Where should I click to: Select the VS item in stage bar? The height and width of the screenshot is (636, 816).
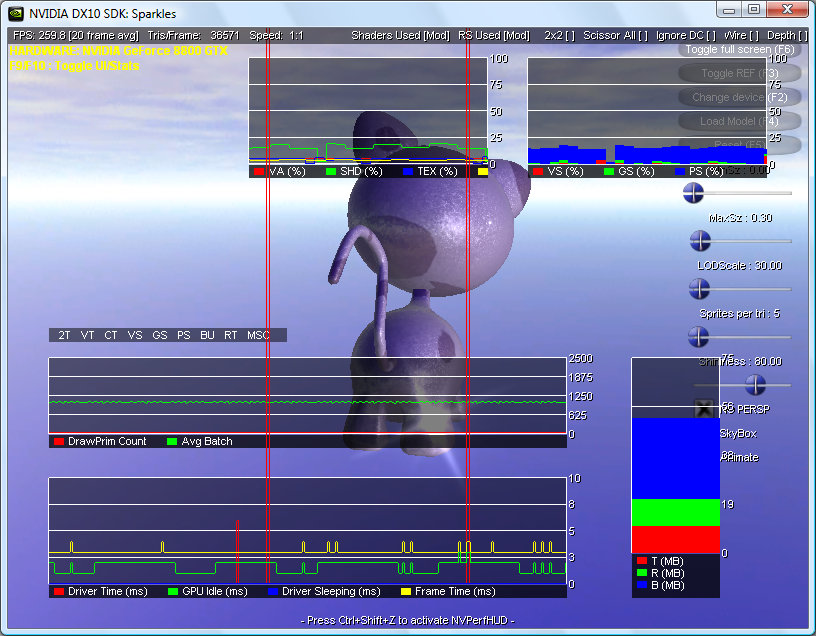pos(135,335)
